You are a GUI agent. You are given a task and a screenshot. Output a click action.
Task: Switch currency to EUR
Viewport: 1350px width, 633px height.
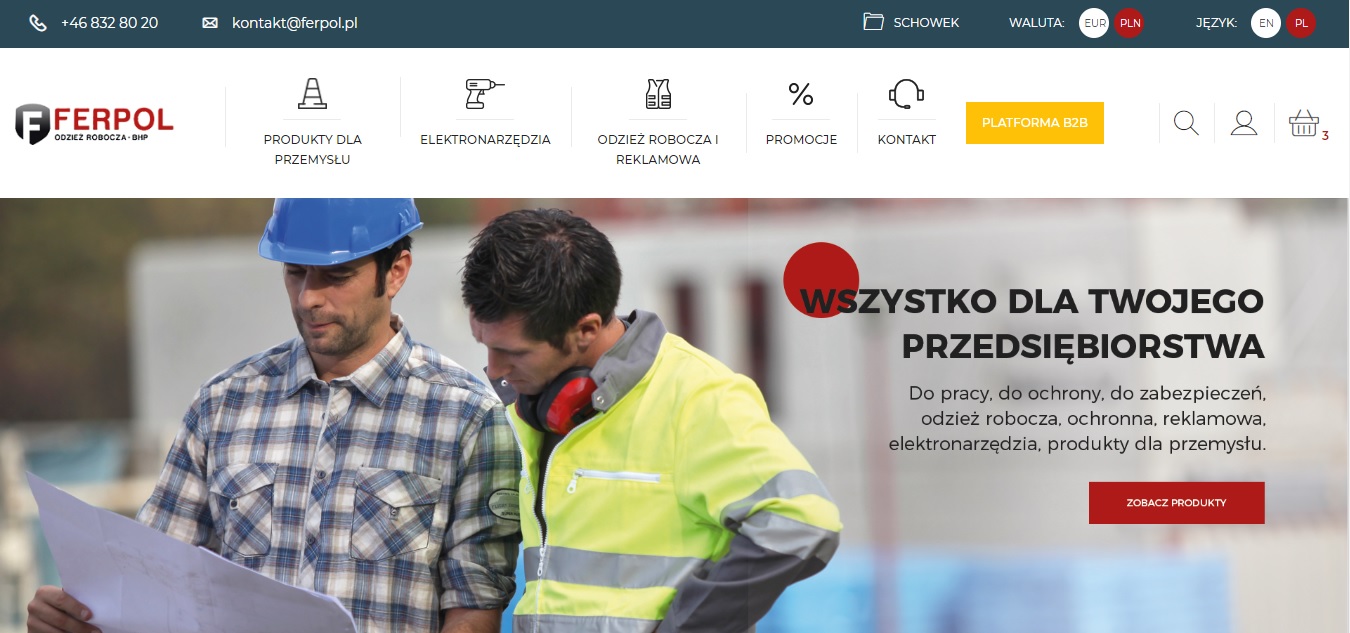[x=1094, y=23]
